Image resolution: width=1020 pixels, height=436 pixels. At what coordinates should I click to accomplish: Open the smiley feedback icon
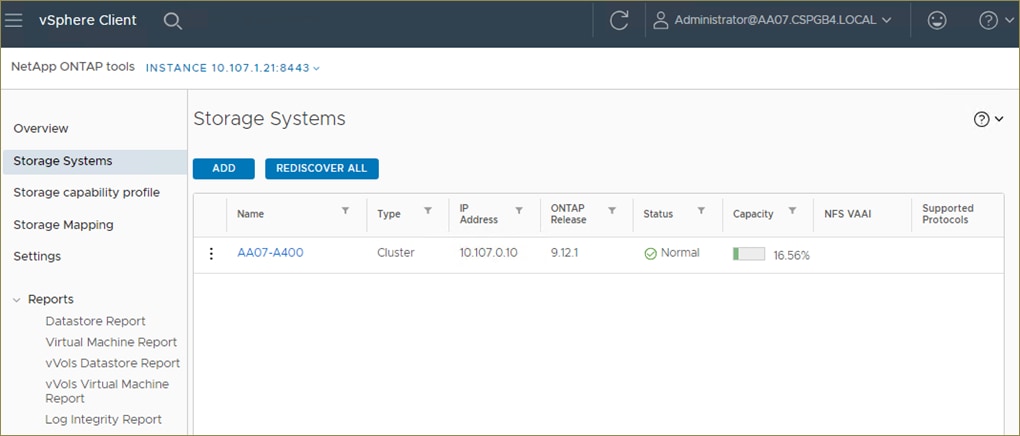(x=937, y=21)
